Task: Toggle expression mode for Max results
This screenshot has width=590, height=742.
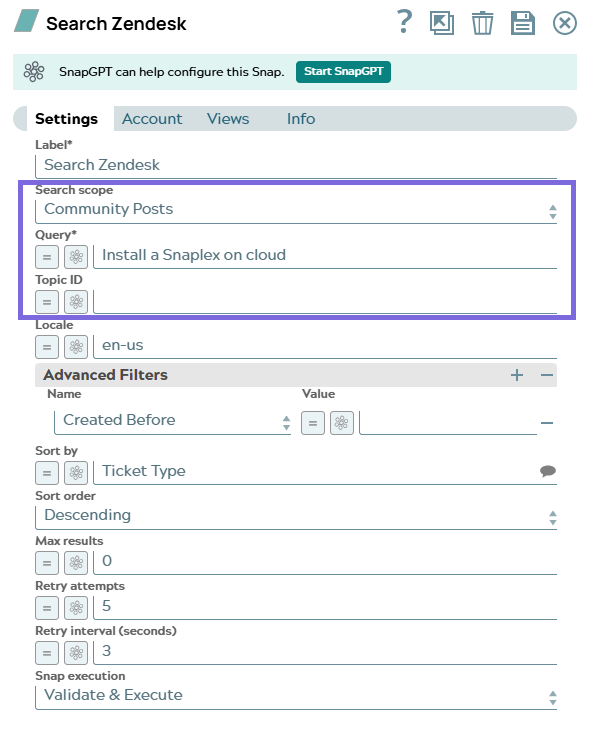Action: (x=47, y=563)
